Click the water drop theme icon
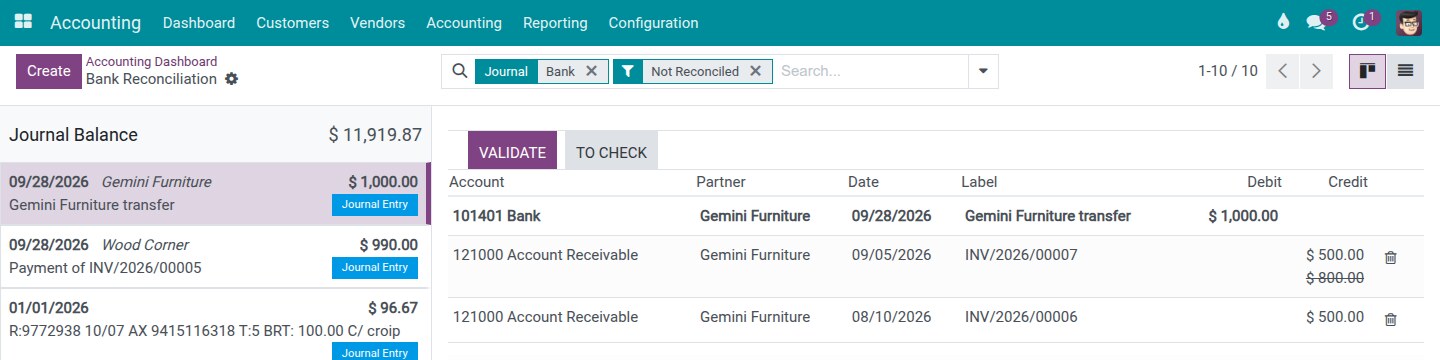 click(x=1284, y=22)
